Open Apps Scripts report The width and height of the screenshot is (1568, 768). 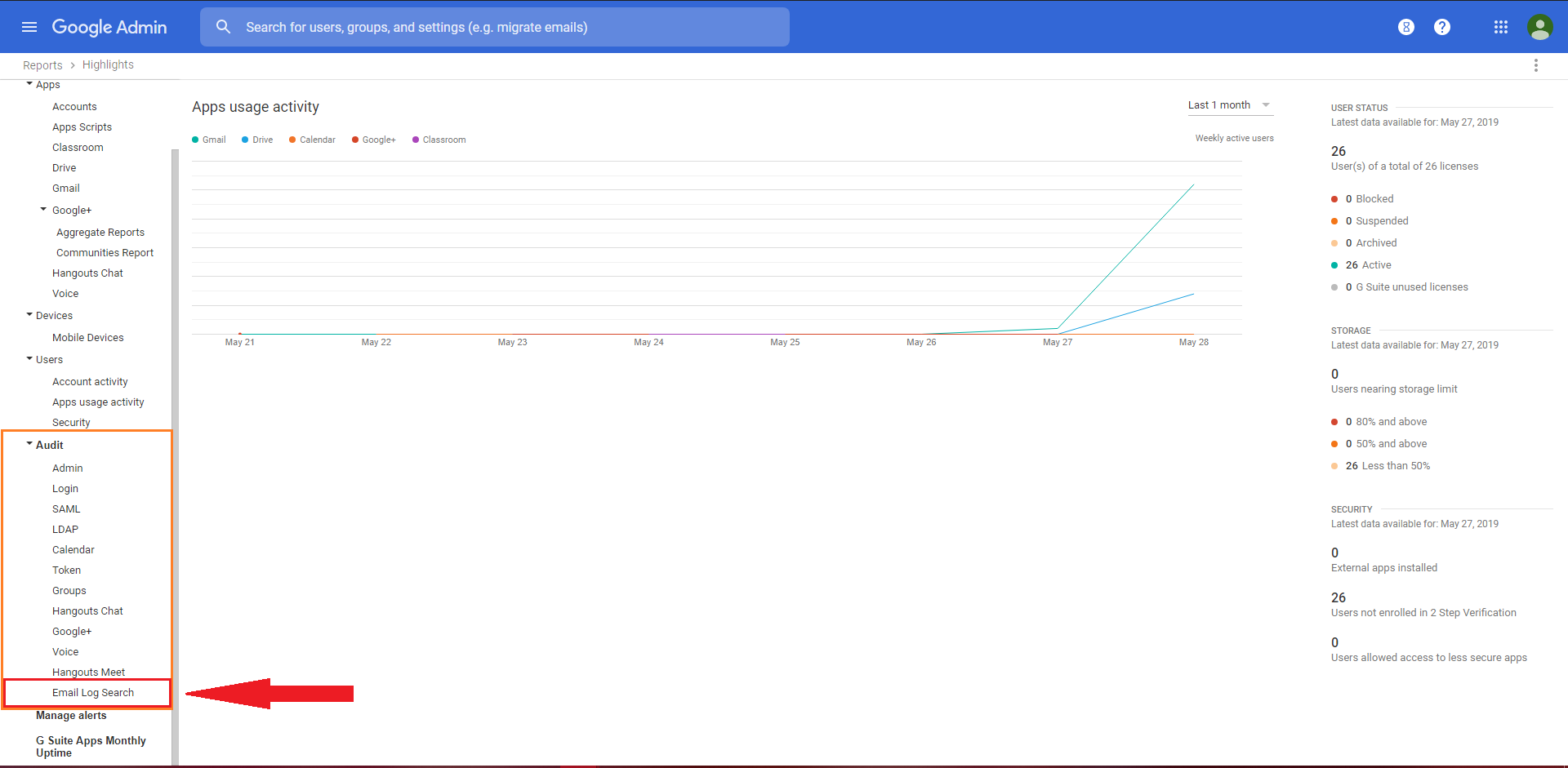[x=82, y=127]
